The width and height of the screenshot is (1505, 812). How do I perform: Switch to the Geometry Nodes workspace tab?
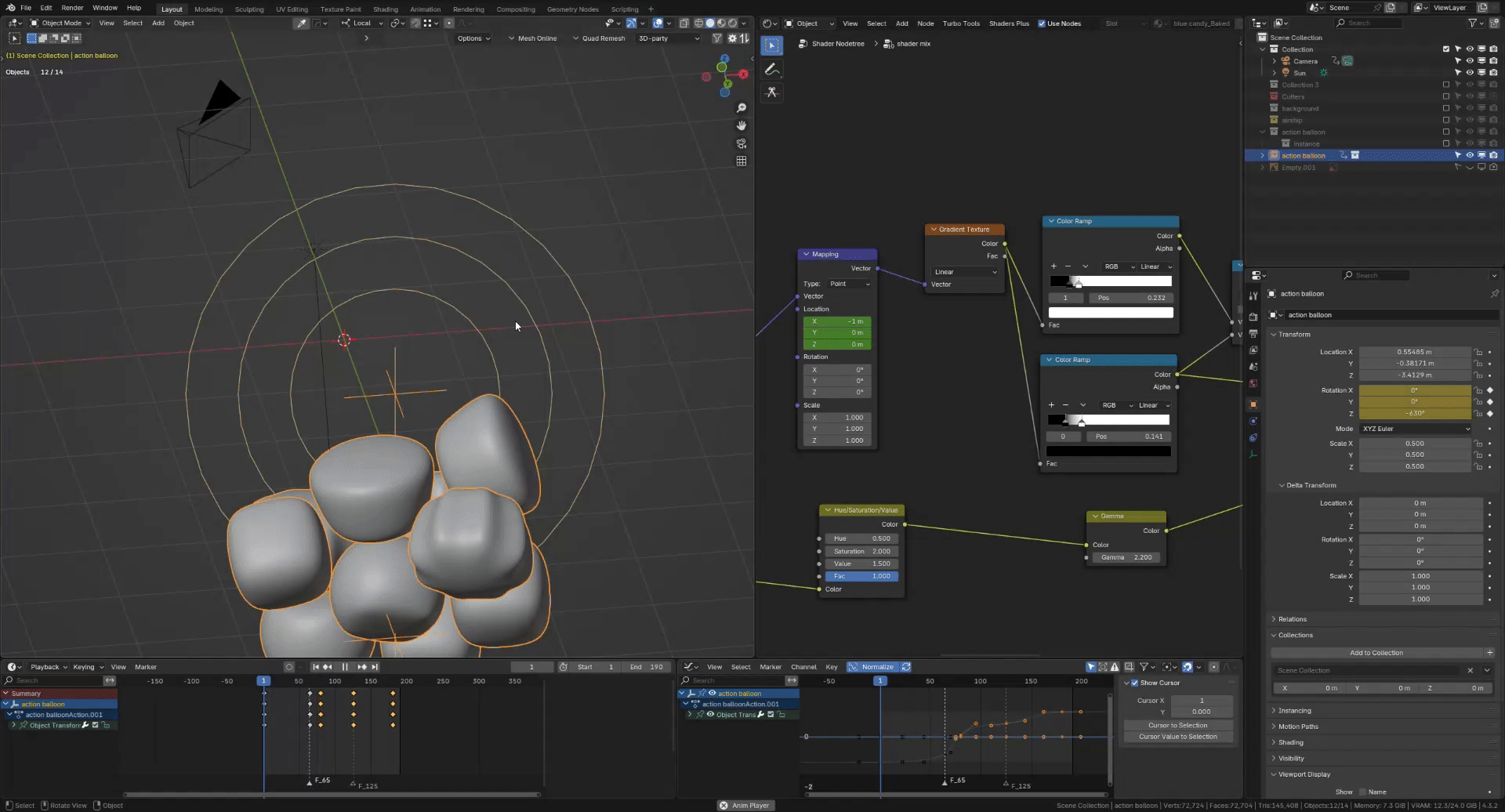572,9
